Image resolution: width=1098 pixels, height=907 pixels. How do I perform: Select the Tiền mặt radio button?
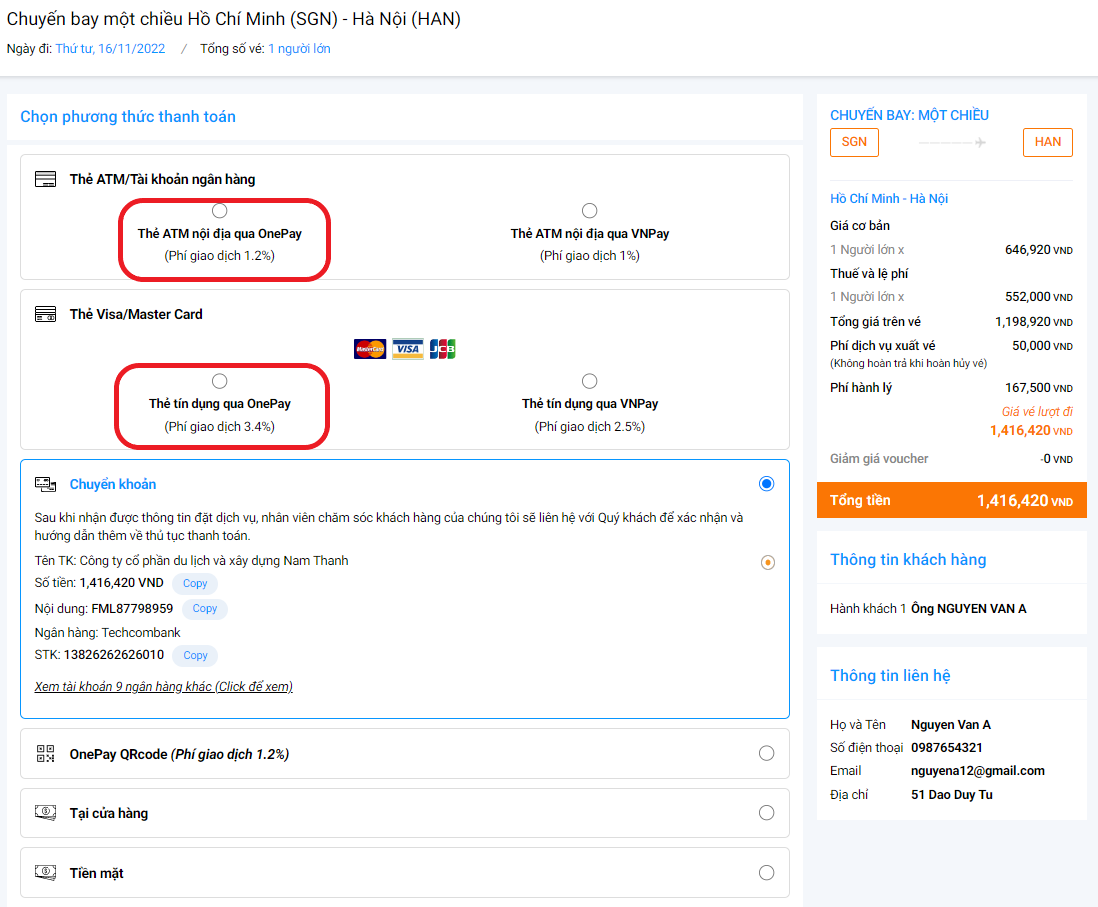pos(766,873)
